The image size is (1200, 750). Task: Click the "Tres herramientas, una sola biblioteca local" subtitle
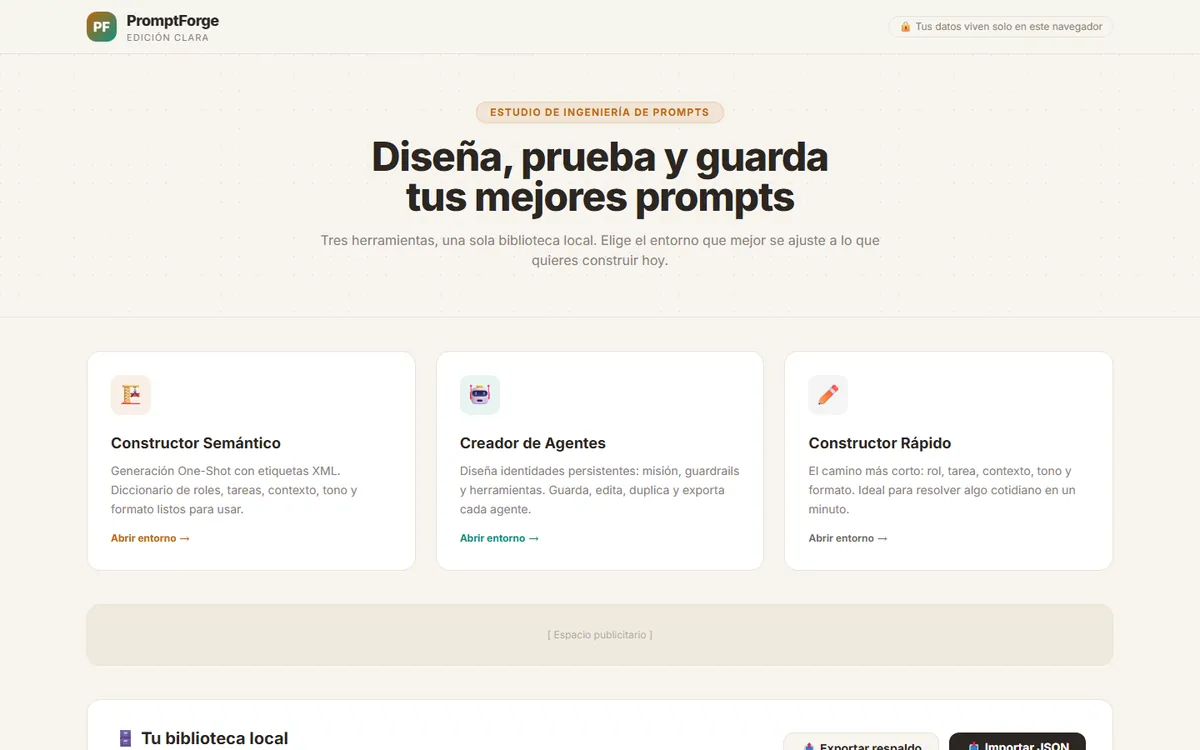[600, 250]
